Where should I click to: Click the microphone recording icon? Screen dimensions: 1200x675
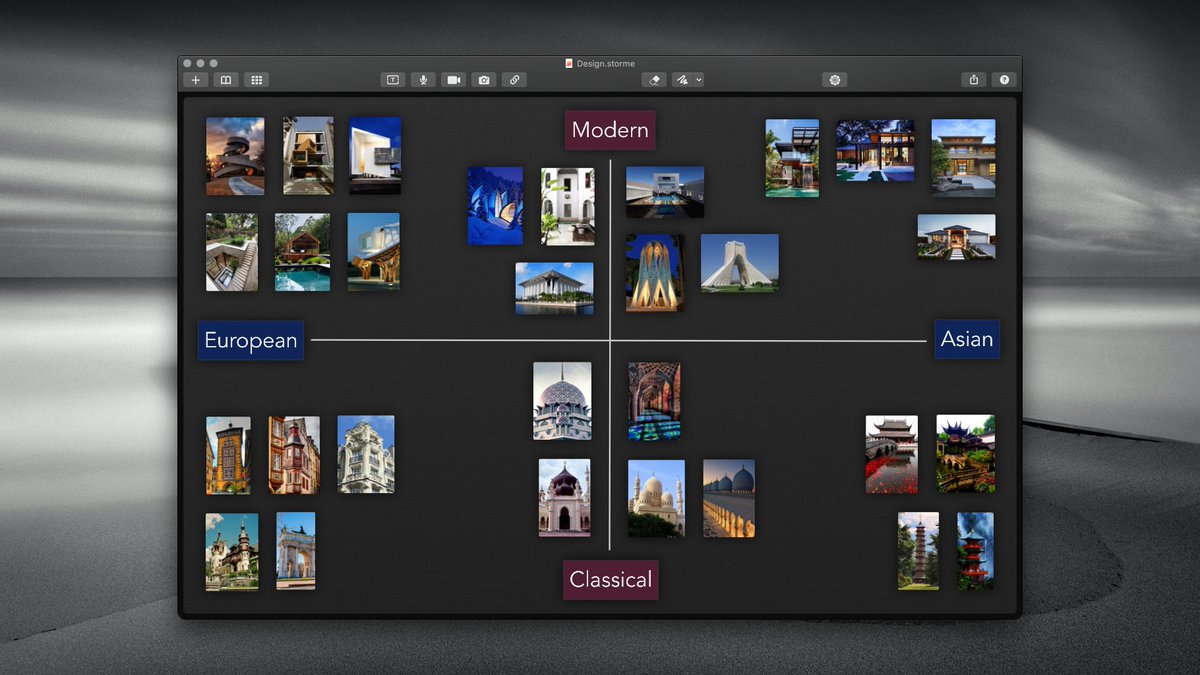423,79
